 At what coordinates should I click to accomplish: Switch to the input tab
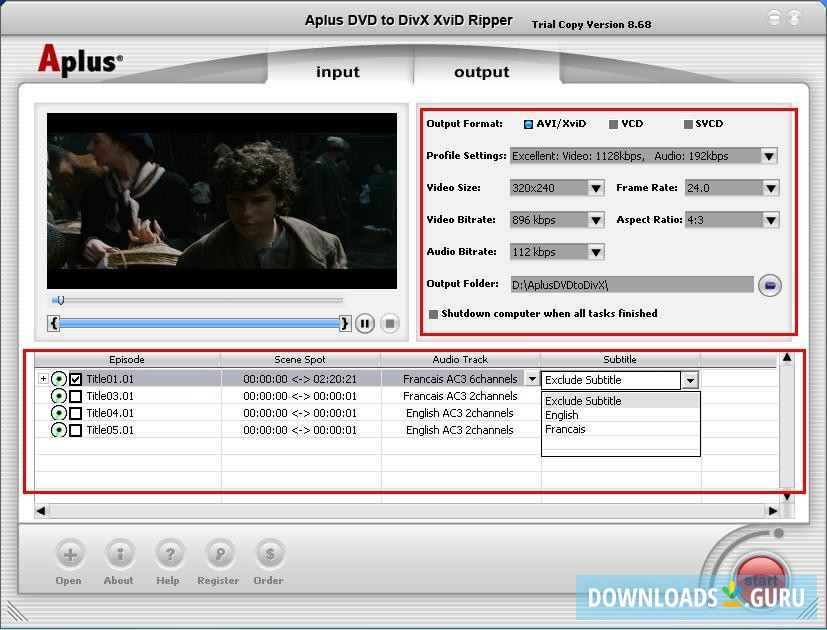click(x=336, y=71)
